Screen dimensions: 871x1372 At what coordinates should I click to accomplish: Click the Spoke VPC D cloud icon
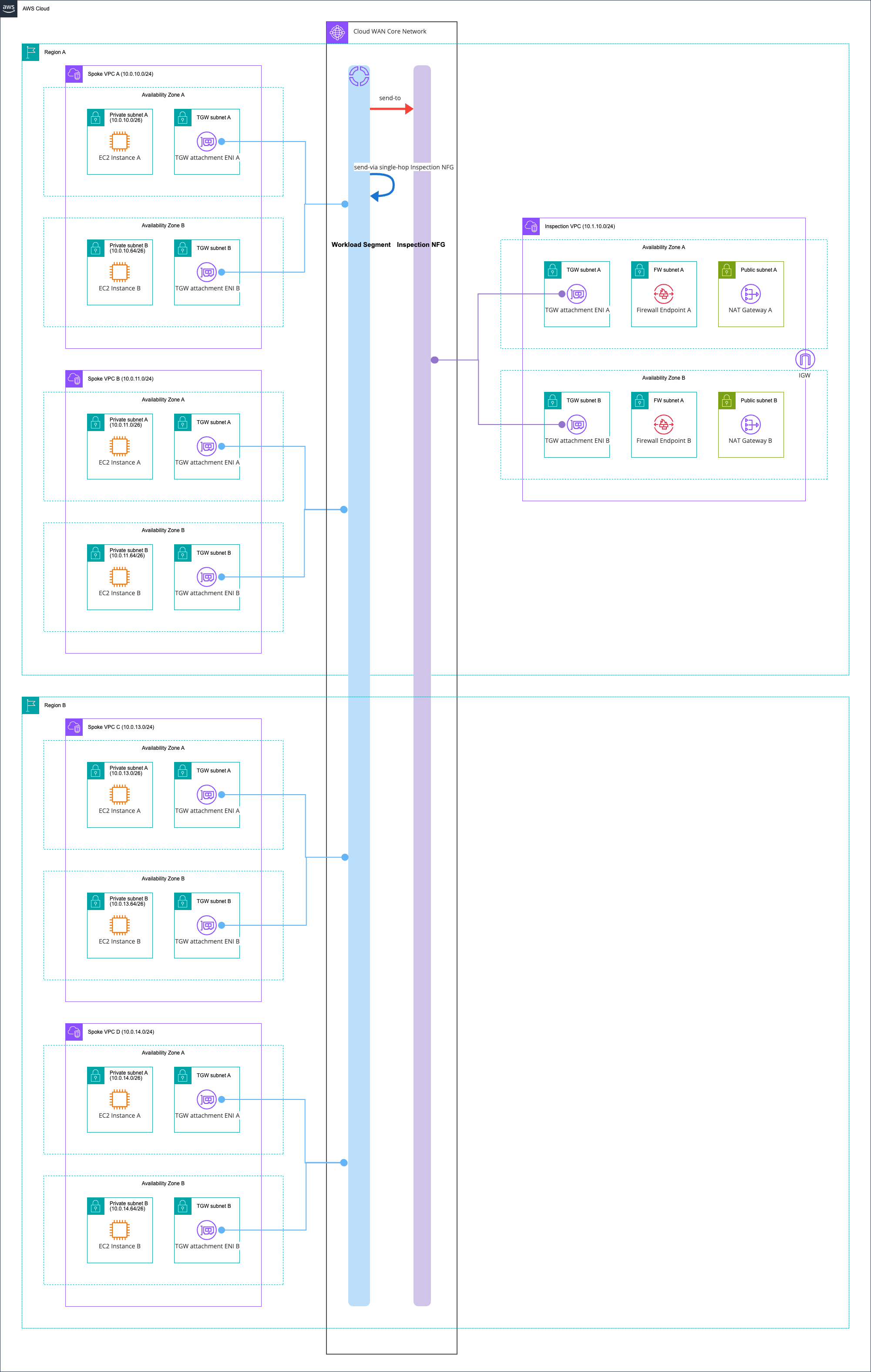74,1032
